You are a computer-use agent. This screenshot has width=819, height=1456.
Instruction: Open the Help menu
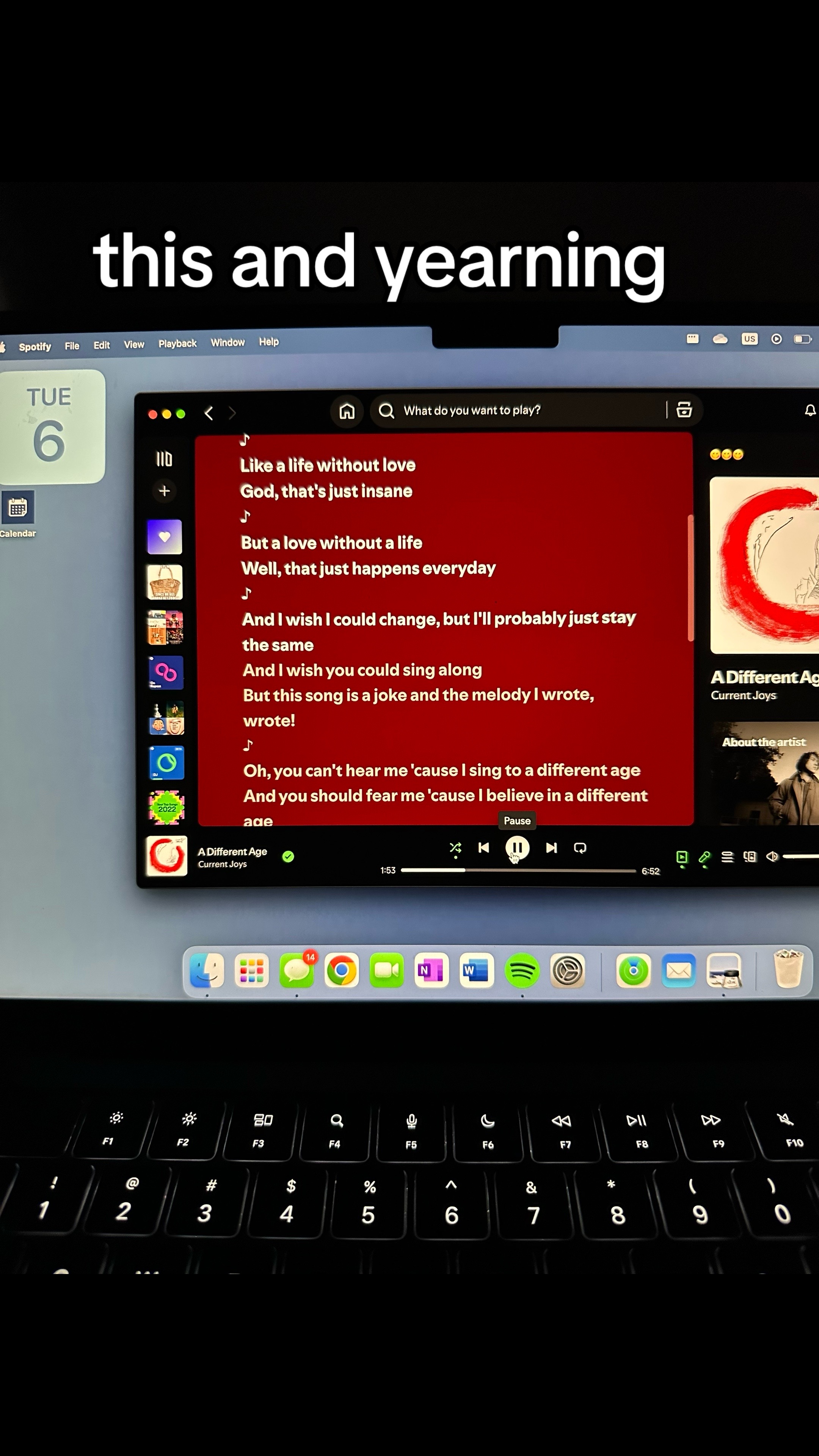point(269,341)
